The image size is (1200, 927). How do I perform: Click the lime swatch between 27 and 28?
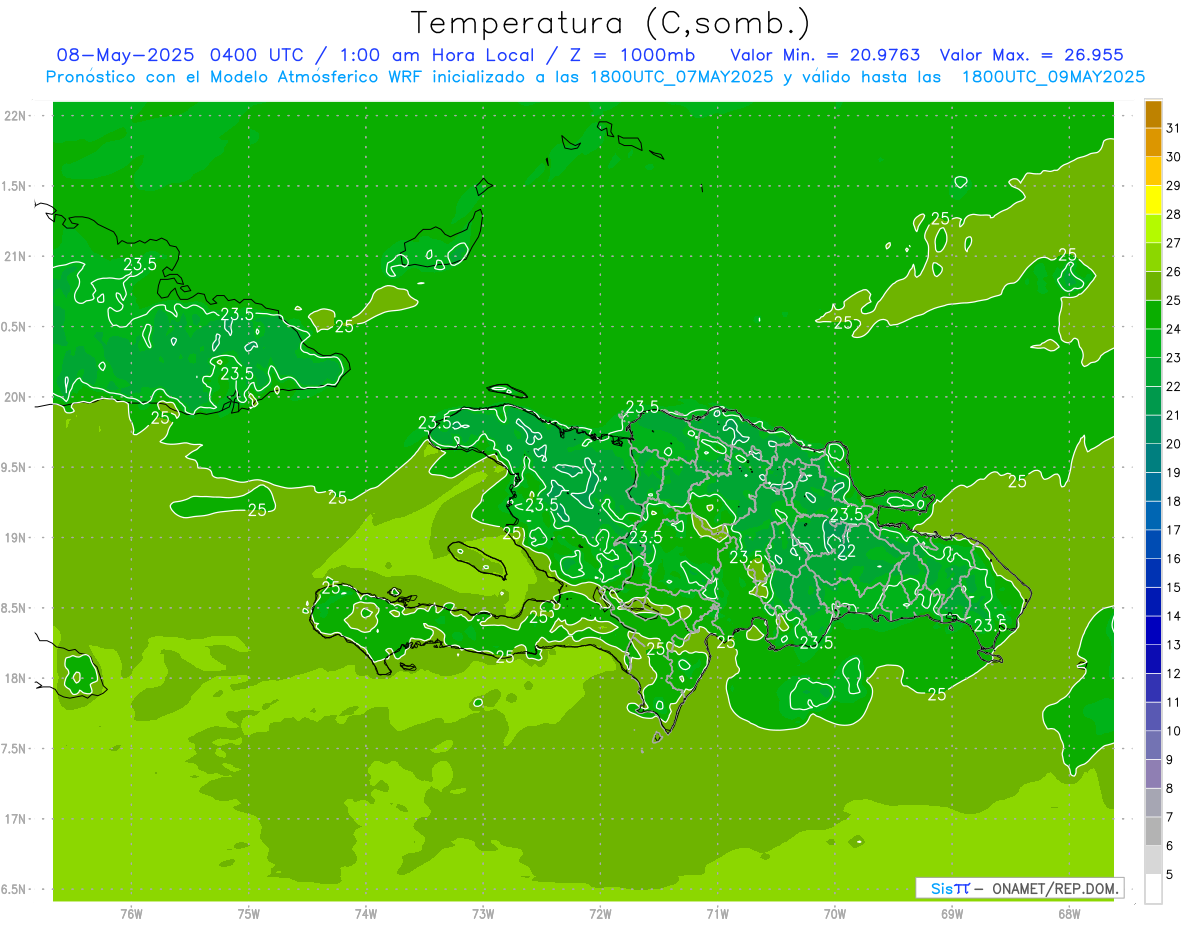tap(1153, 229)
